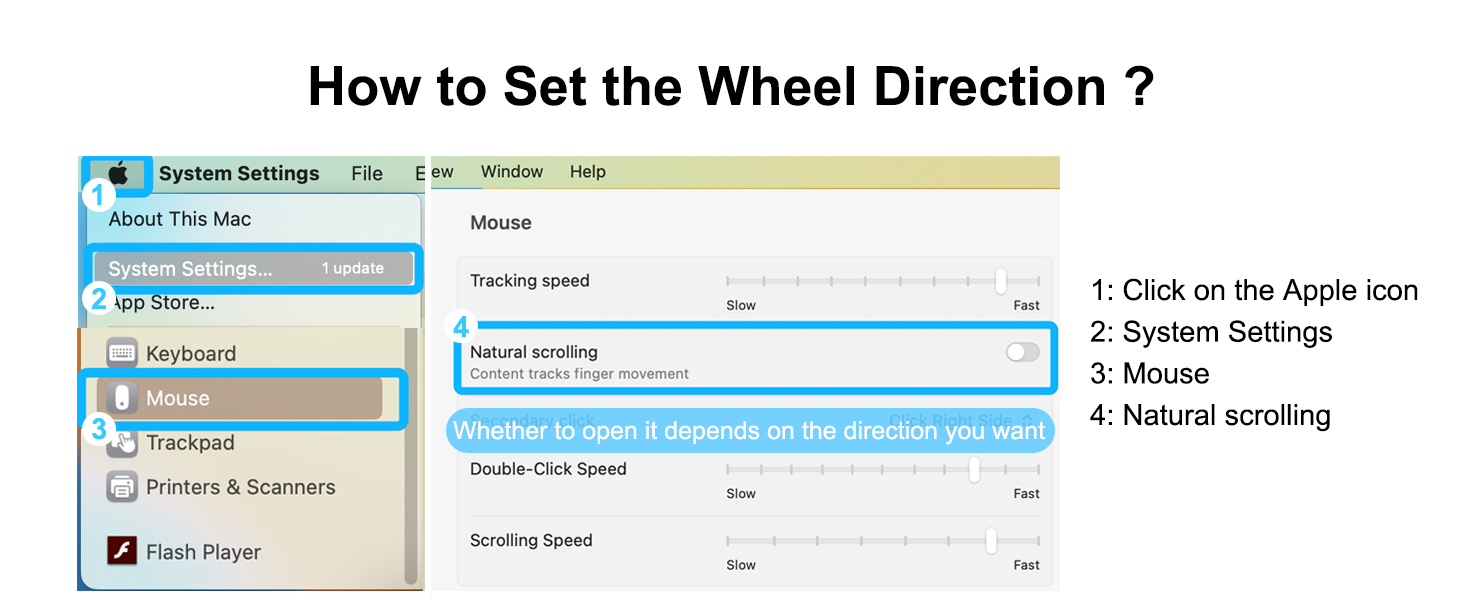
Task: Click the Apple logo icon
Action: coord(119,174)
